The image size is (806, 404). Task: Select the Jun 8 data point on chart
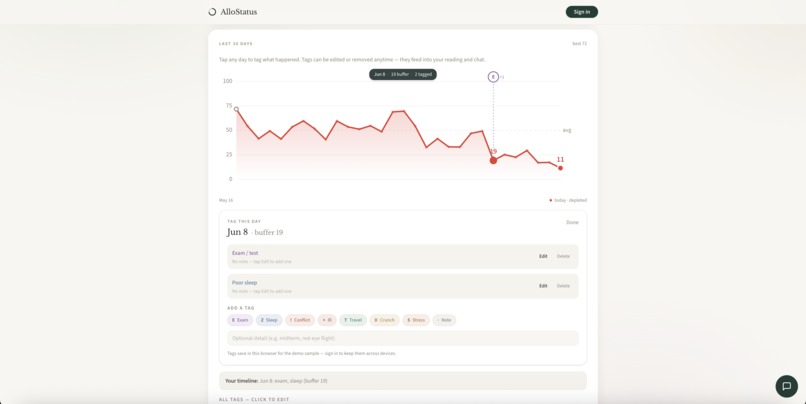(493, 160)
